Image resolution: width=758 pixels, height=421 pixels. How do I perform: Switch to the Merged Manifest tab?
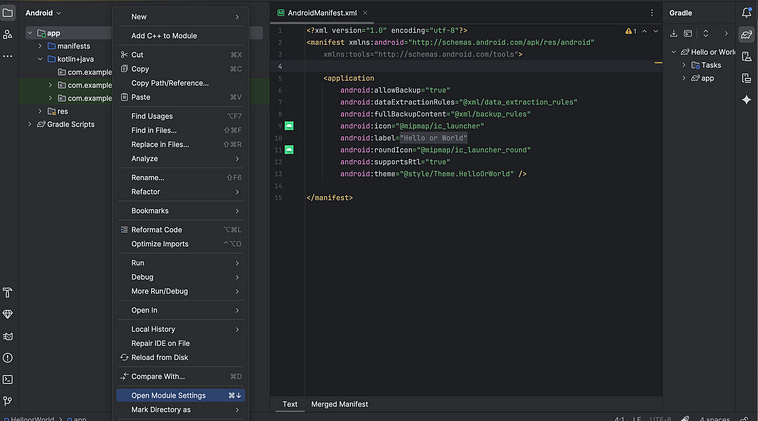click(339, 404)
